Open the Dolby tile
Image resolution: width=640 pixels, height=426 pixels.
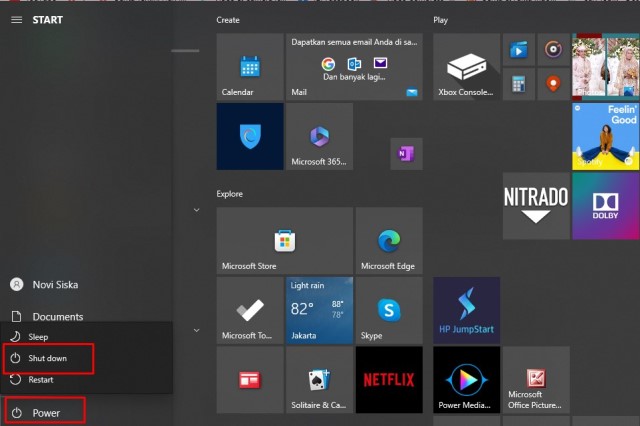[x=606, y=206]
